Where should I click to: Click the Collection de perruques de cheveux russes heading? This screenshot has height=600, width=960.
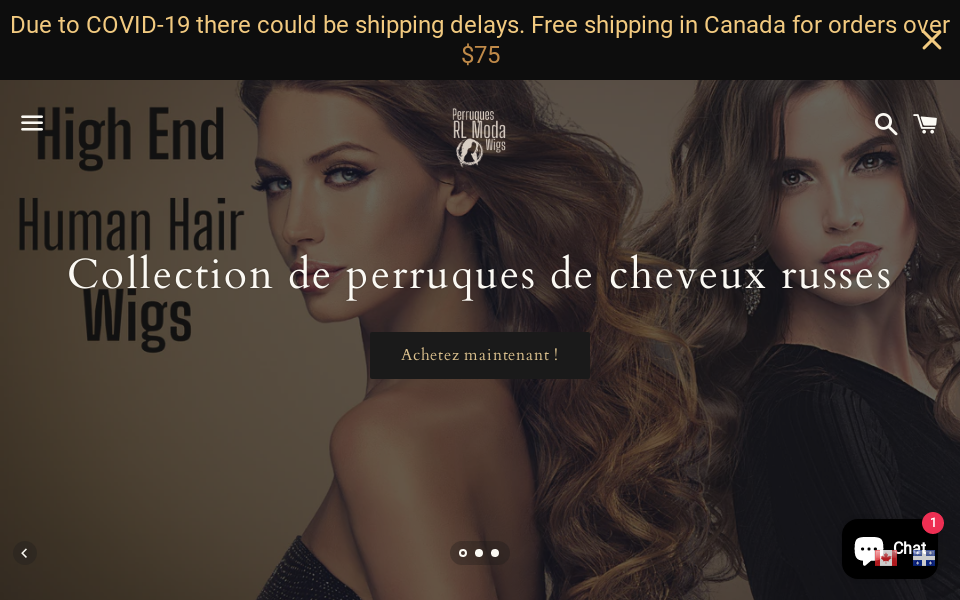point(479,276)
